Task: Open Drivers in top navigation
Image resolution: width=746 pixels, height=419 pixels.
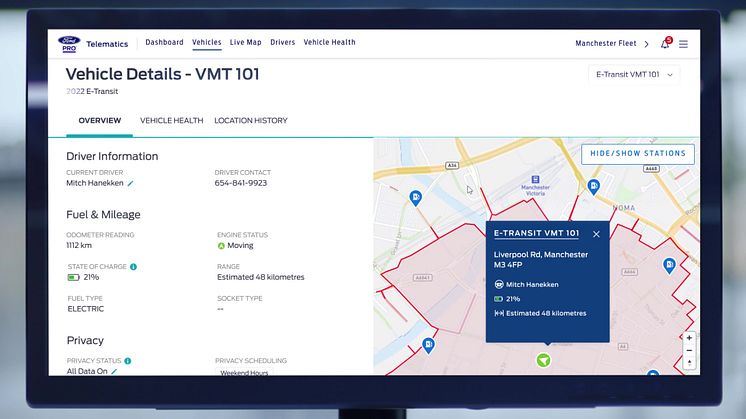Action: point(282,43)
